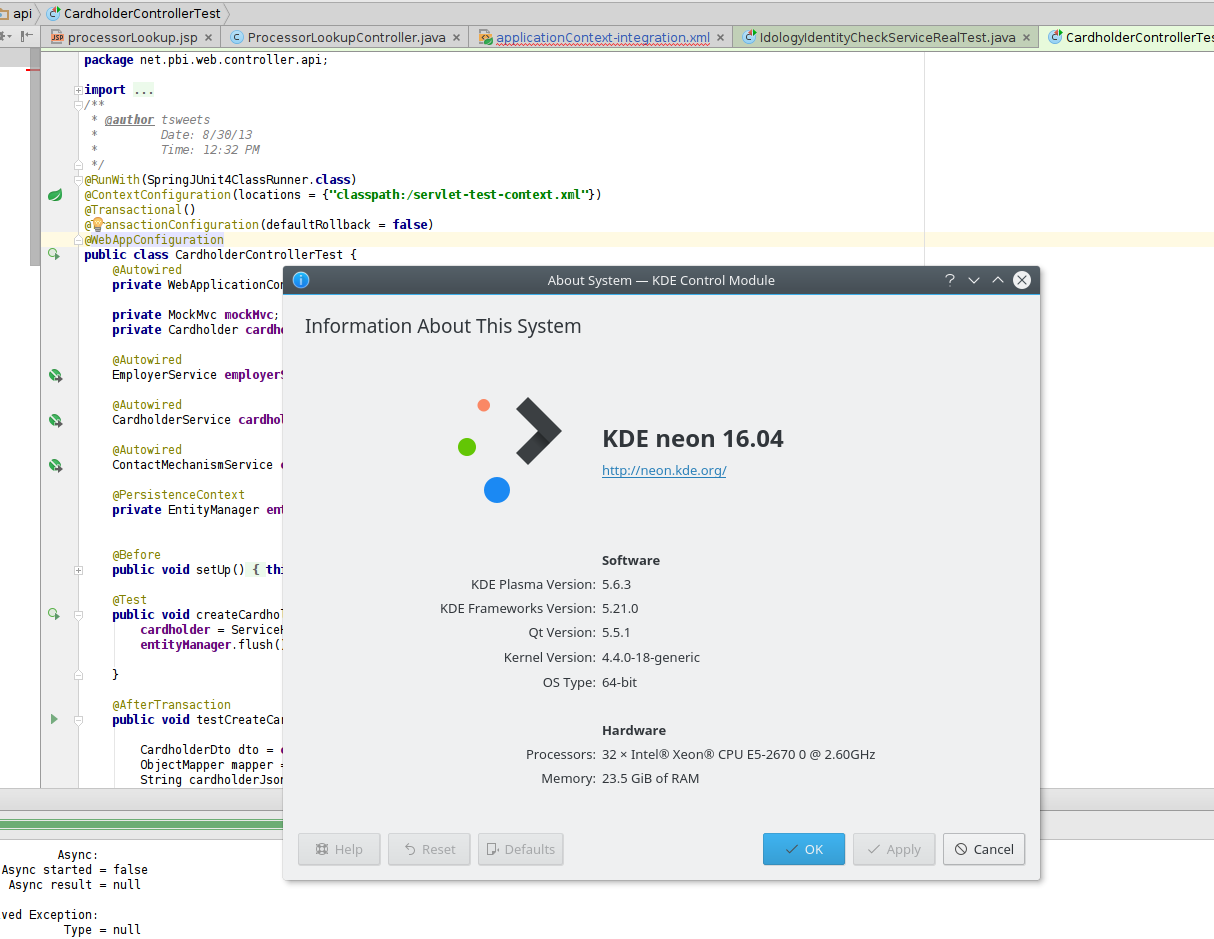The height and width of the screenshot is (939, 1214).
Task: Click the autowired bean icon beside EmployerService
Action: (x=55, y=375)
